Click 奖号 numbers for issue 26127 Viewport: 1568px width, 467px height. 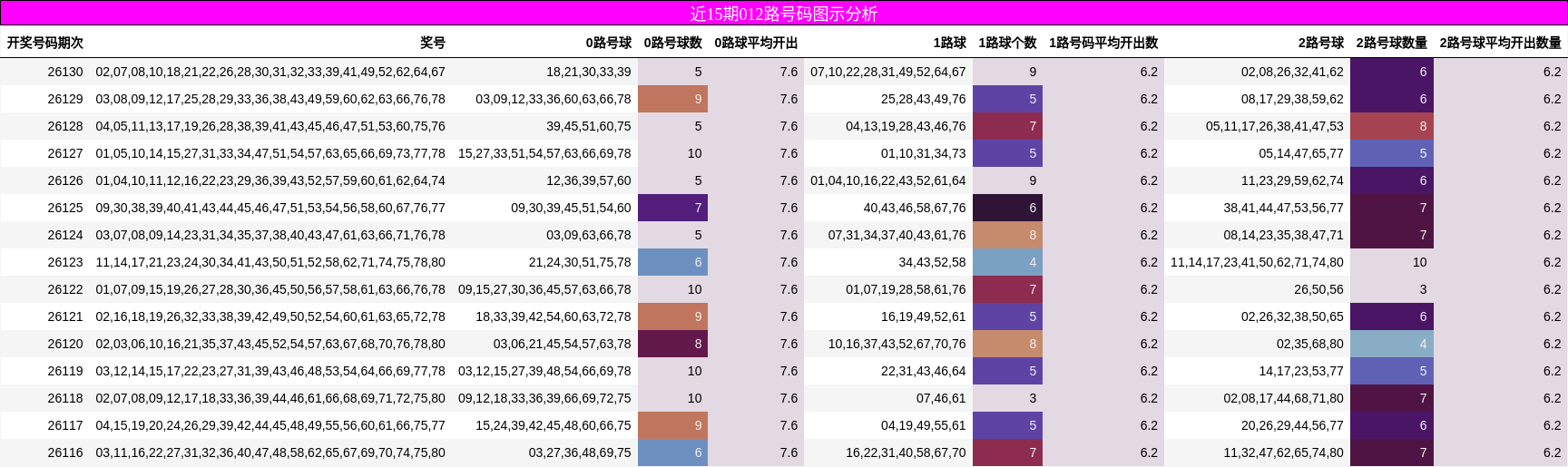click(x=270, y=153)
